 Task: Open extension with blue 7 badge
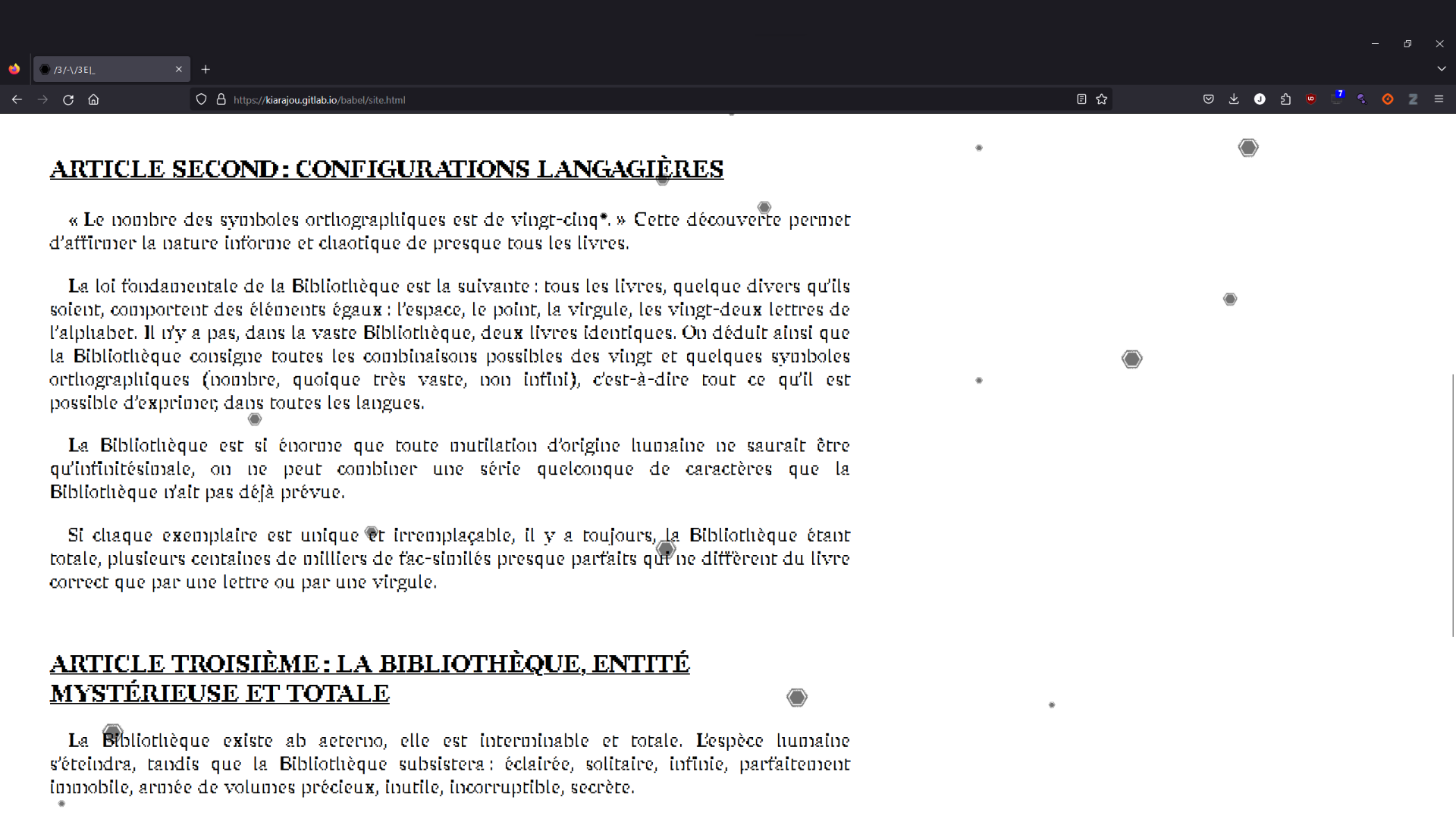click(1337, 98)
